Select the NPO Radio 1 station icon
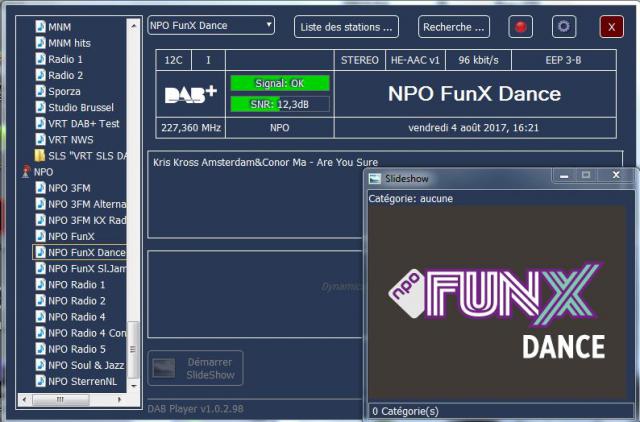Image resolution: width=640 pixels, height=422 pixels. pos(40,284)
